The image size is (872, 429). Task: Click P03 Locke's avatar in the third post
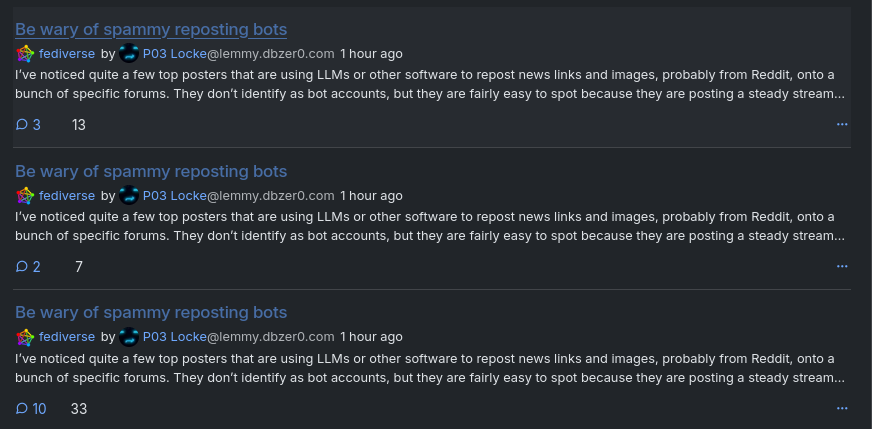pos(128,337)
